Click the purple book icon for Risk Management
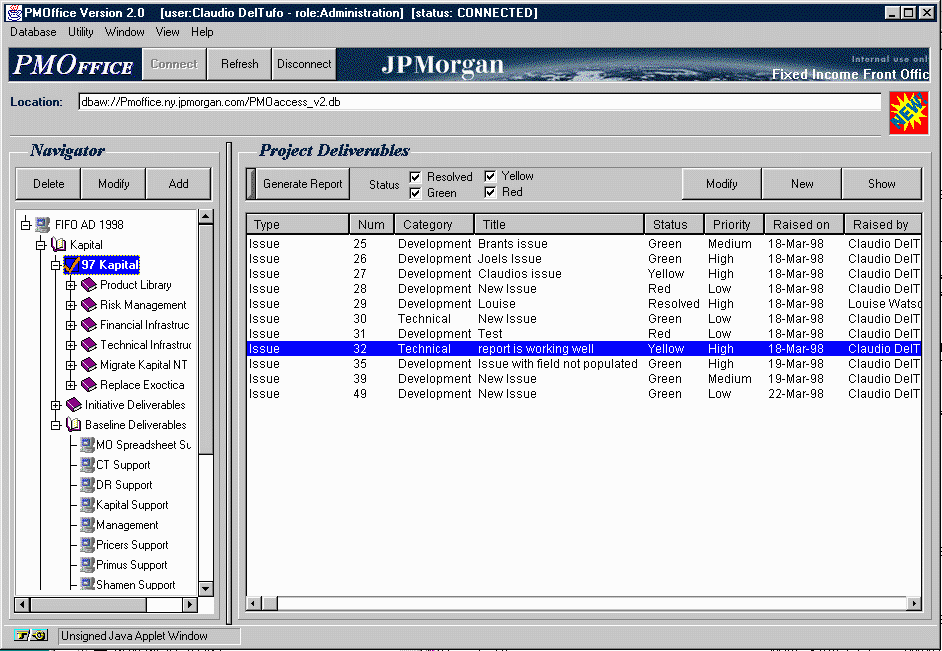Viewport: 942px width, 651px height. tap(88, 304)
